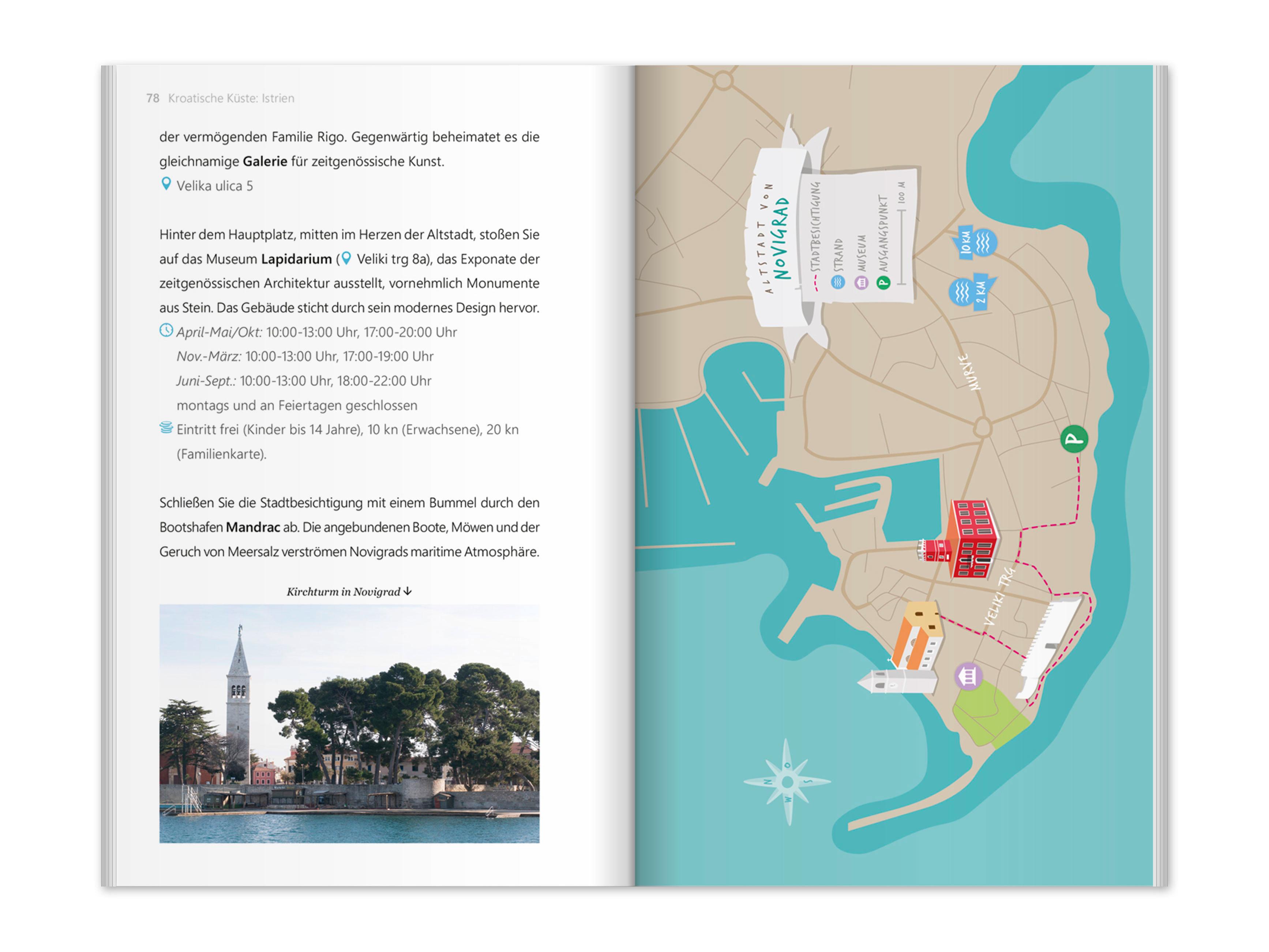Screen dimensions: 1269x952
Task: Click the Strand wave icon in legend
Action: (x=838, y=282)
